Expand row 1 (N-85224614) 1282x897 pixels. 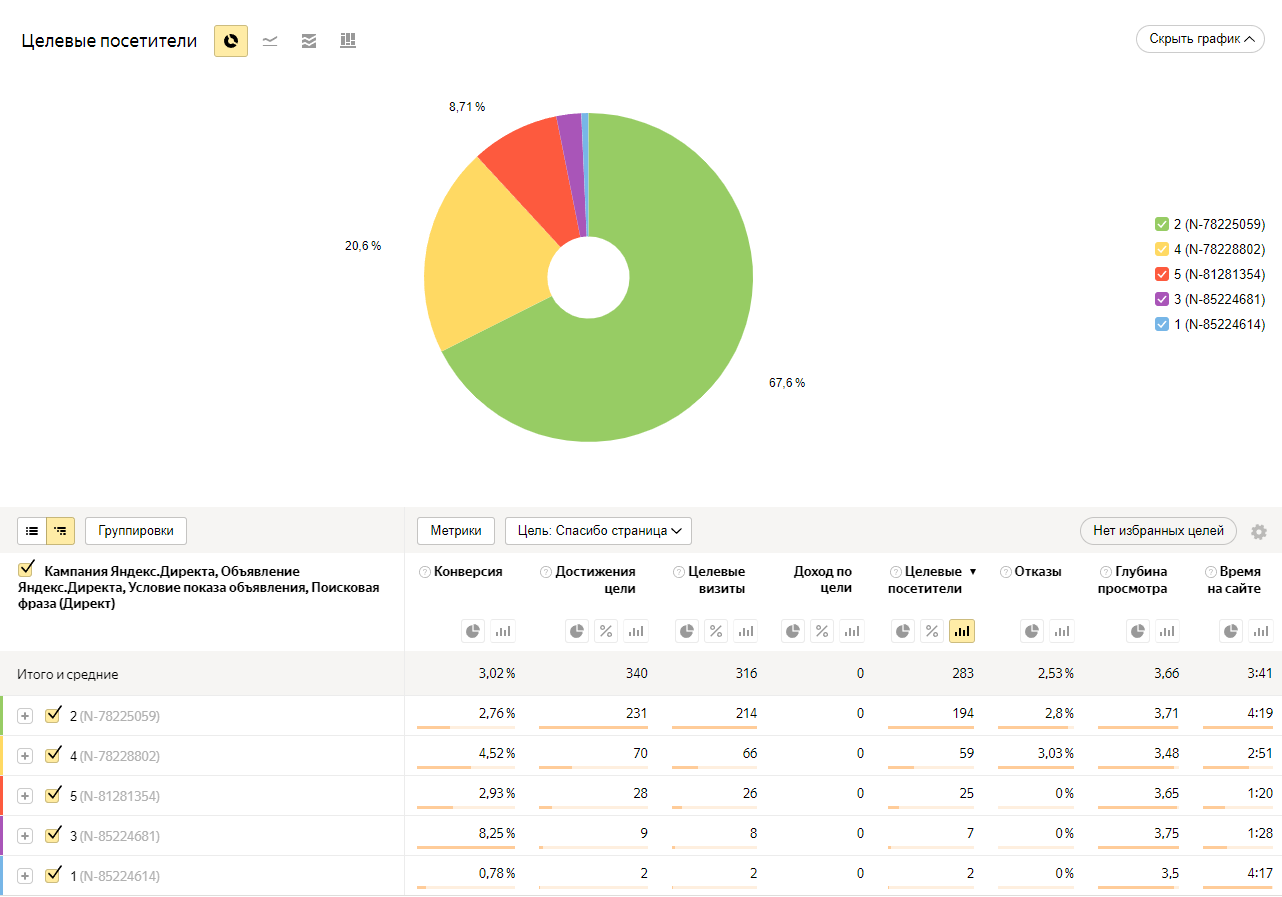[x=25, y=876]
